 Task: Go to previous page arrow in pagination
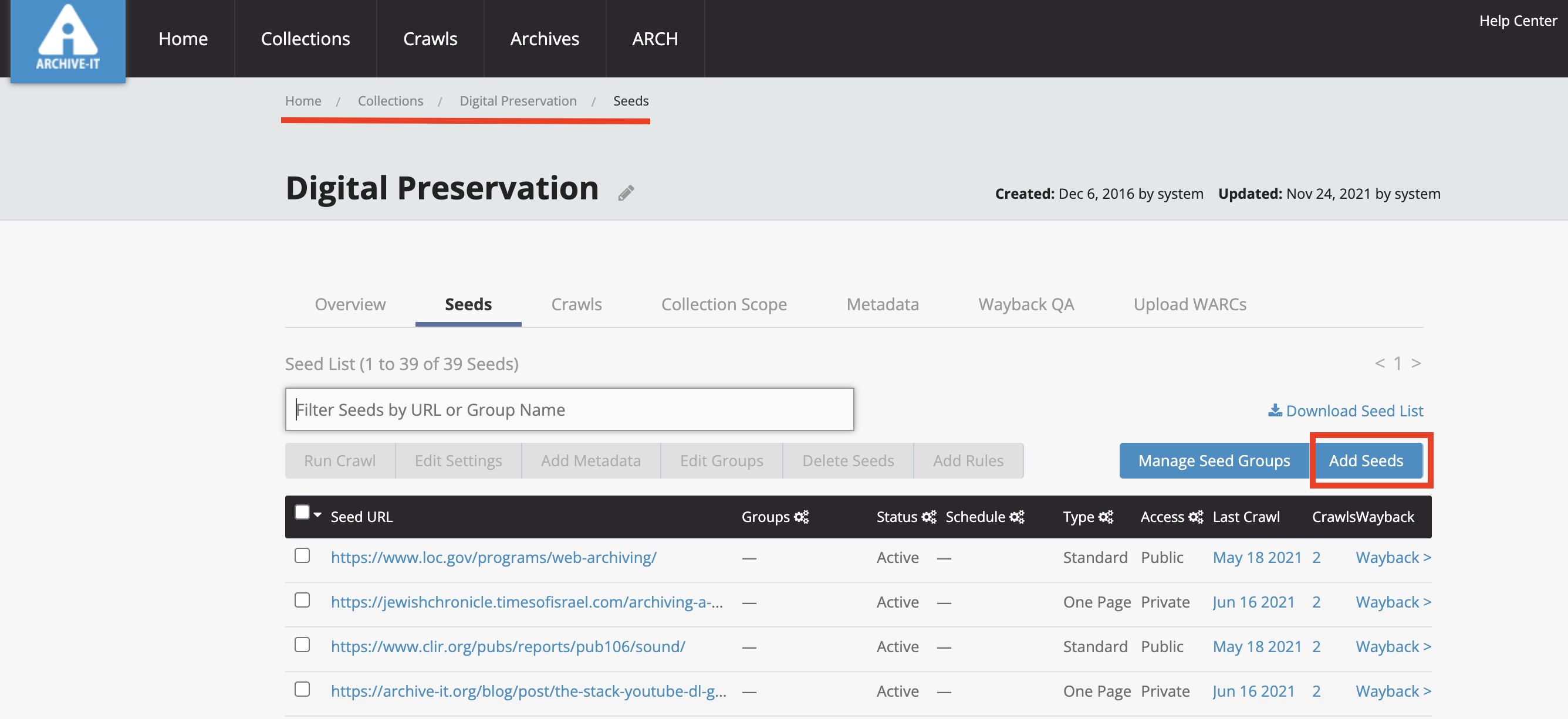(x=1380, y=363)
